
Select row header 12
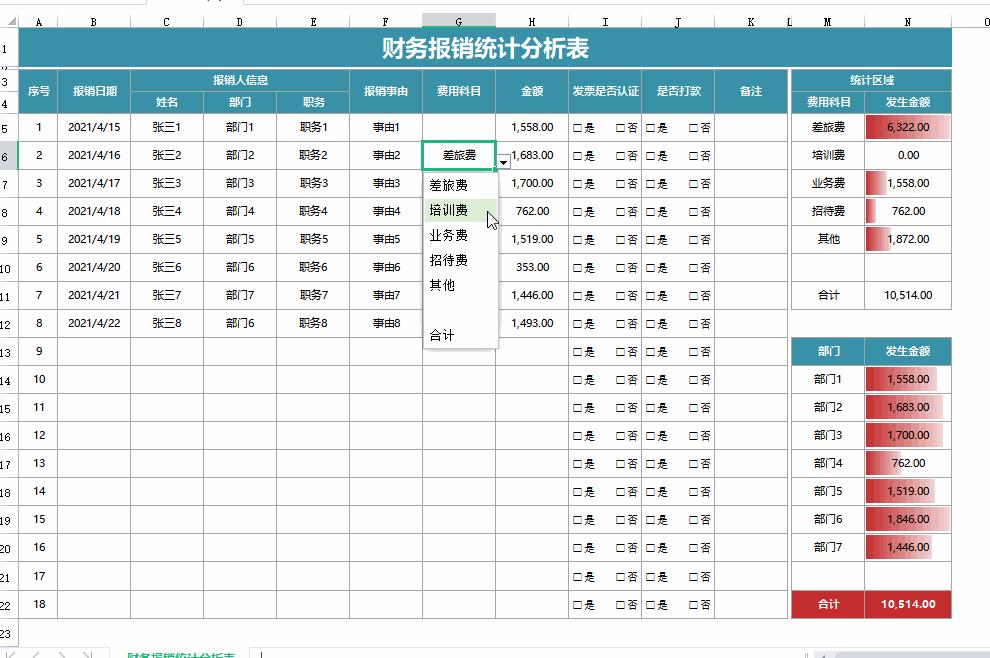coord(10,324)
